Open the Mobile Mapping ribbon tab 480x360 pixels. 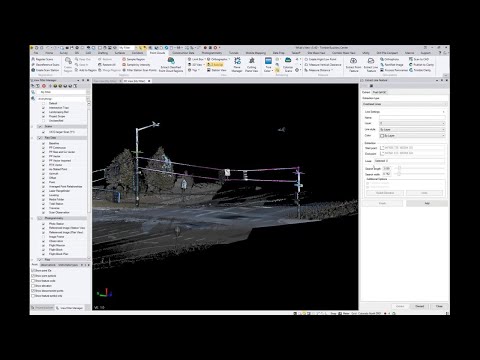(x=256, y=53)
